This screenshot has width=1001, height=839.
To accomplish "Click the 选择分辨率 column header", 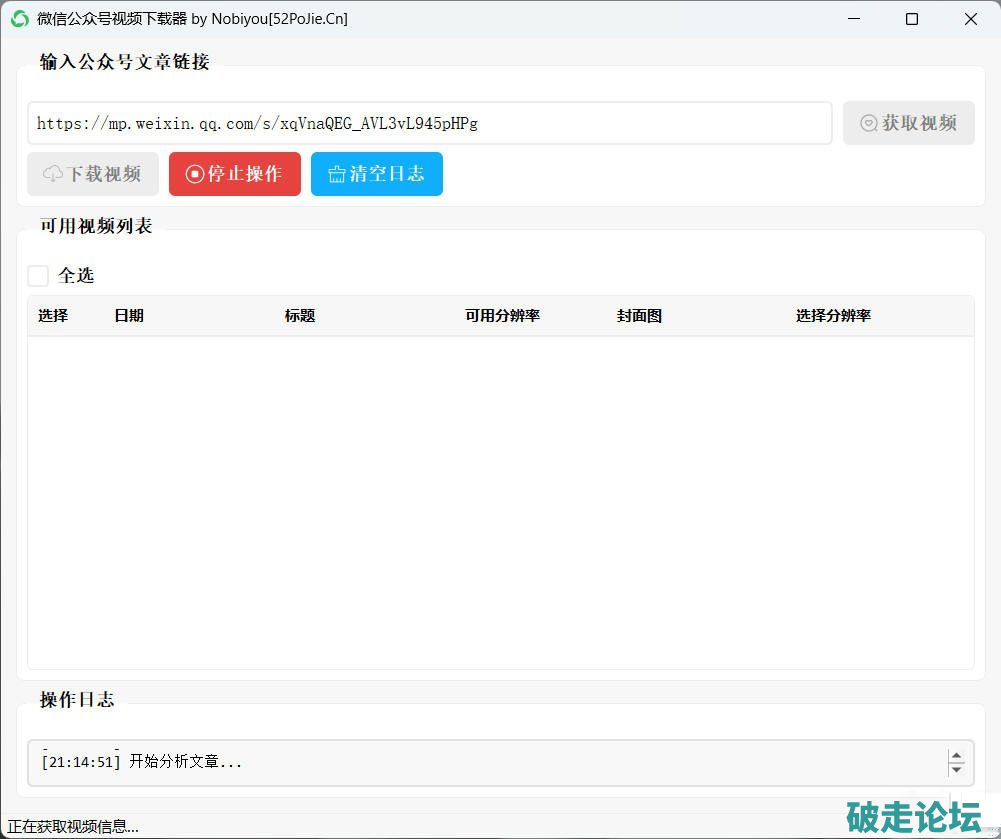I will pyautogui.click(x=833, y=316).
